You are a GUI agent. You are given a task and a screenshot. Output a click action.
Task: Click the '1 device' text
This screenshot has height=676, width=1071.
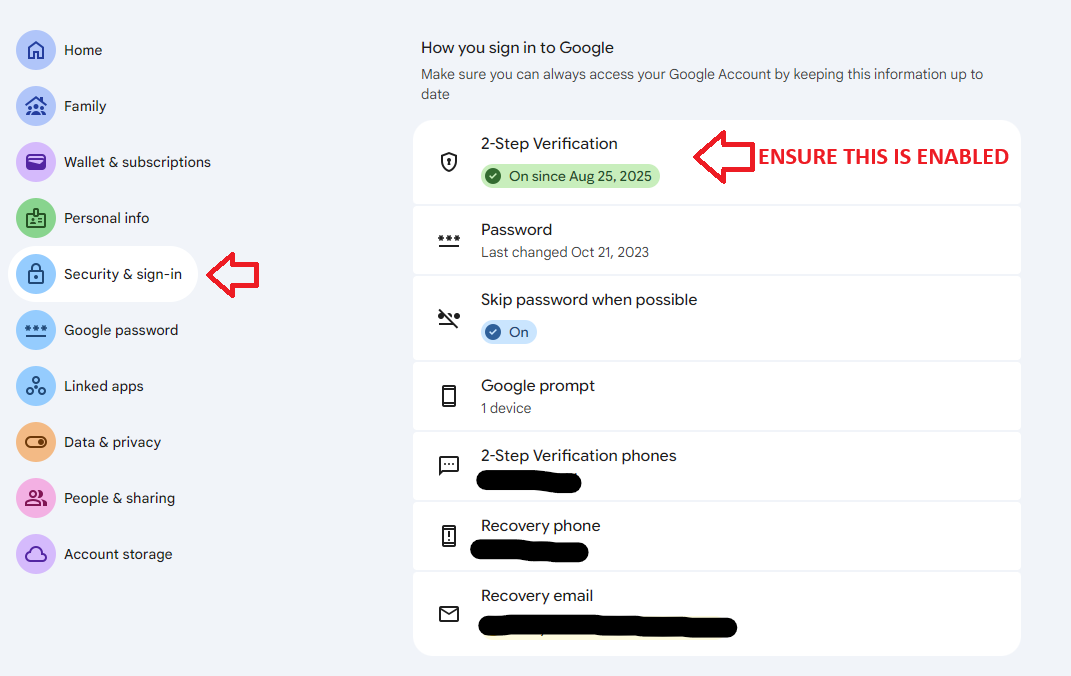(x=506, y=408)
